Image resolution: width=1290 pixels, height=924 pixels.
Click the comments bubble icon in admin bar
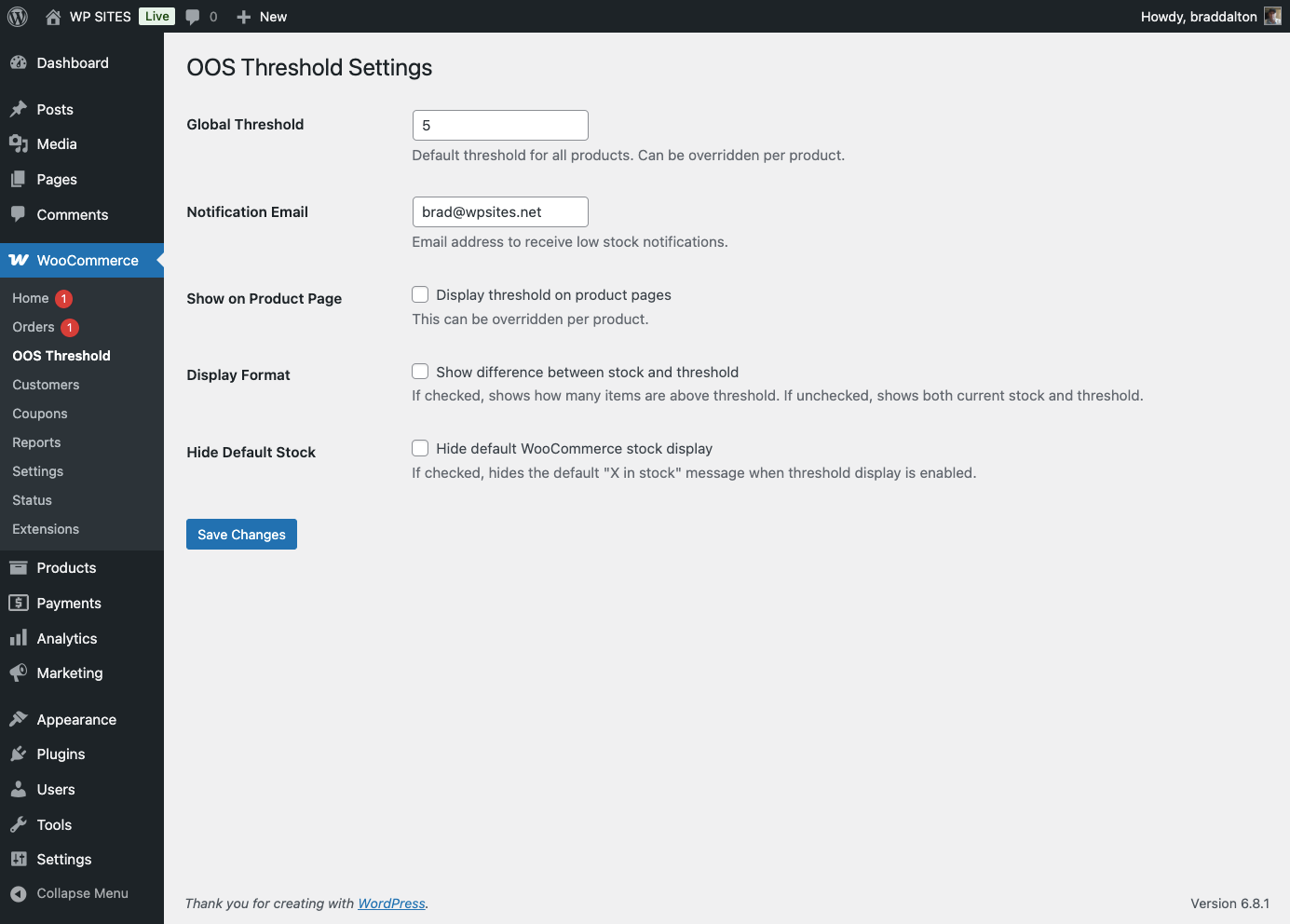[193, 17]
